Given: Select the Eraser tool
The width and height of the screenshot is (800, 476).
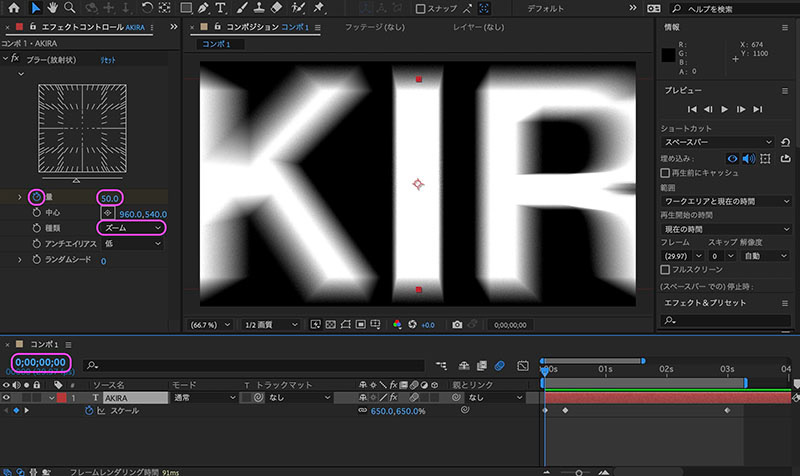Looking at the screenshot, I should (277, 8).
